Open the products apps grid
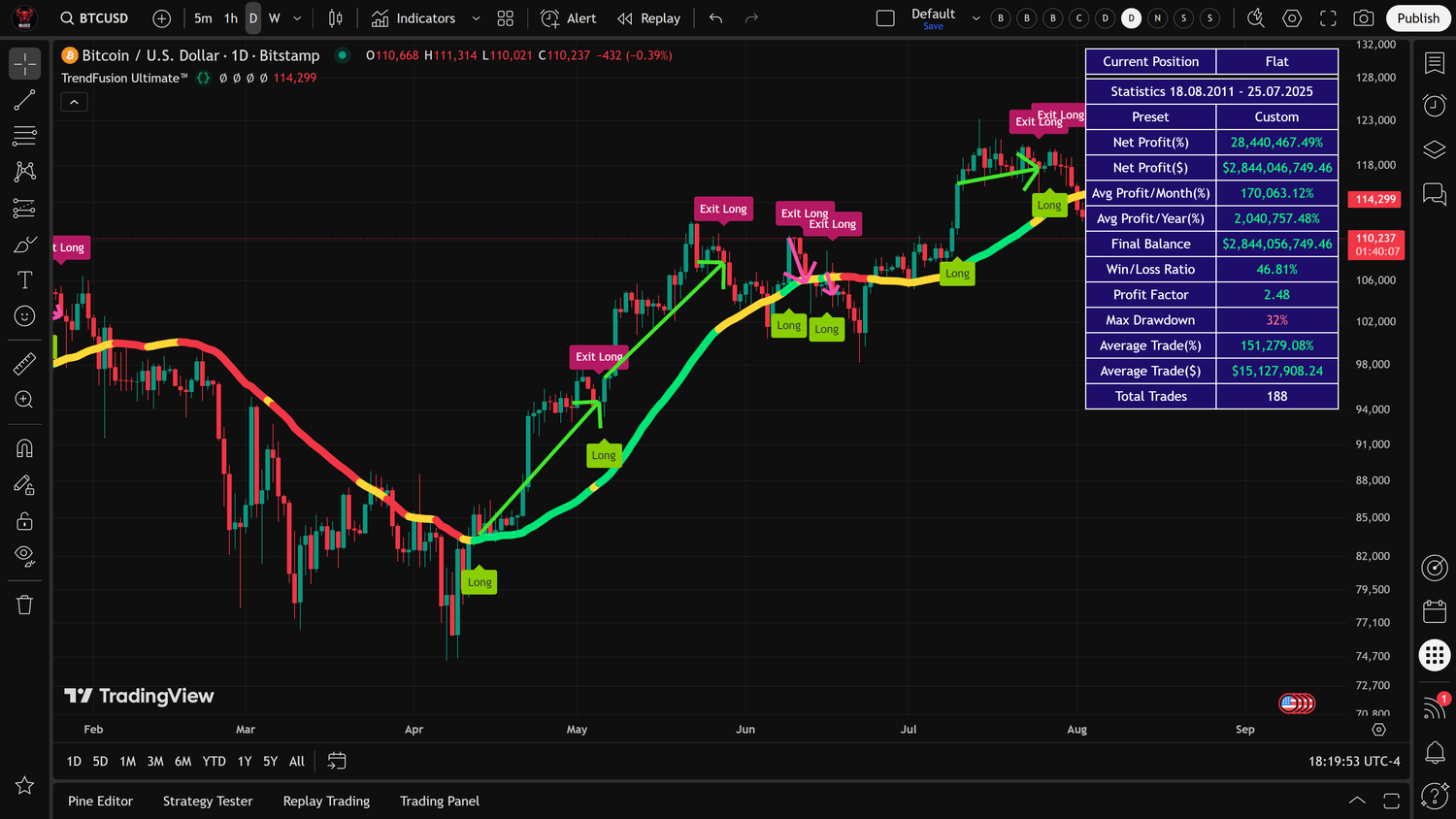 pyautogui.click(x=1435, y=655)
